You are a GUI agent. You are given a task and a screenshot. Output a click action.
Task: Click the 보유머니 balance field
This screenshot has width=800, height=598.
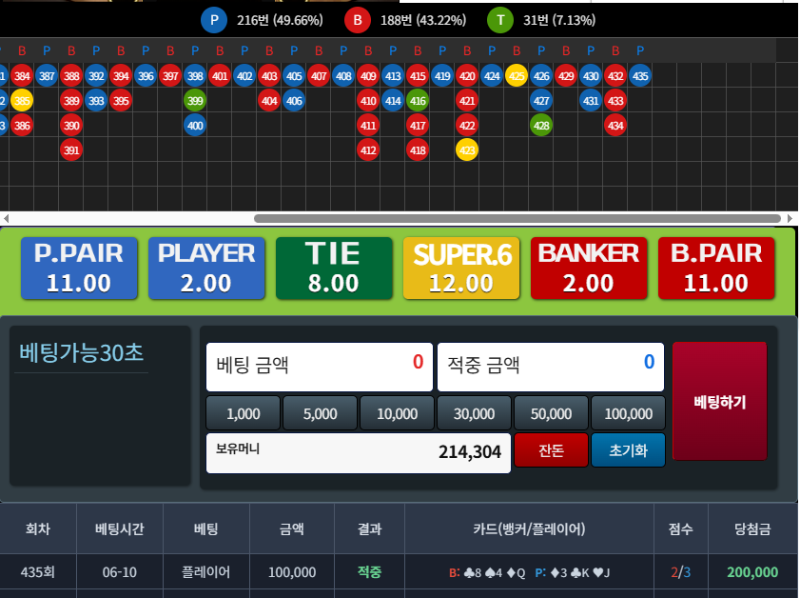point(358,453)
